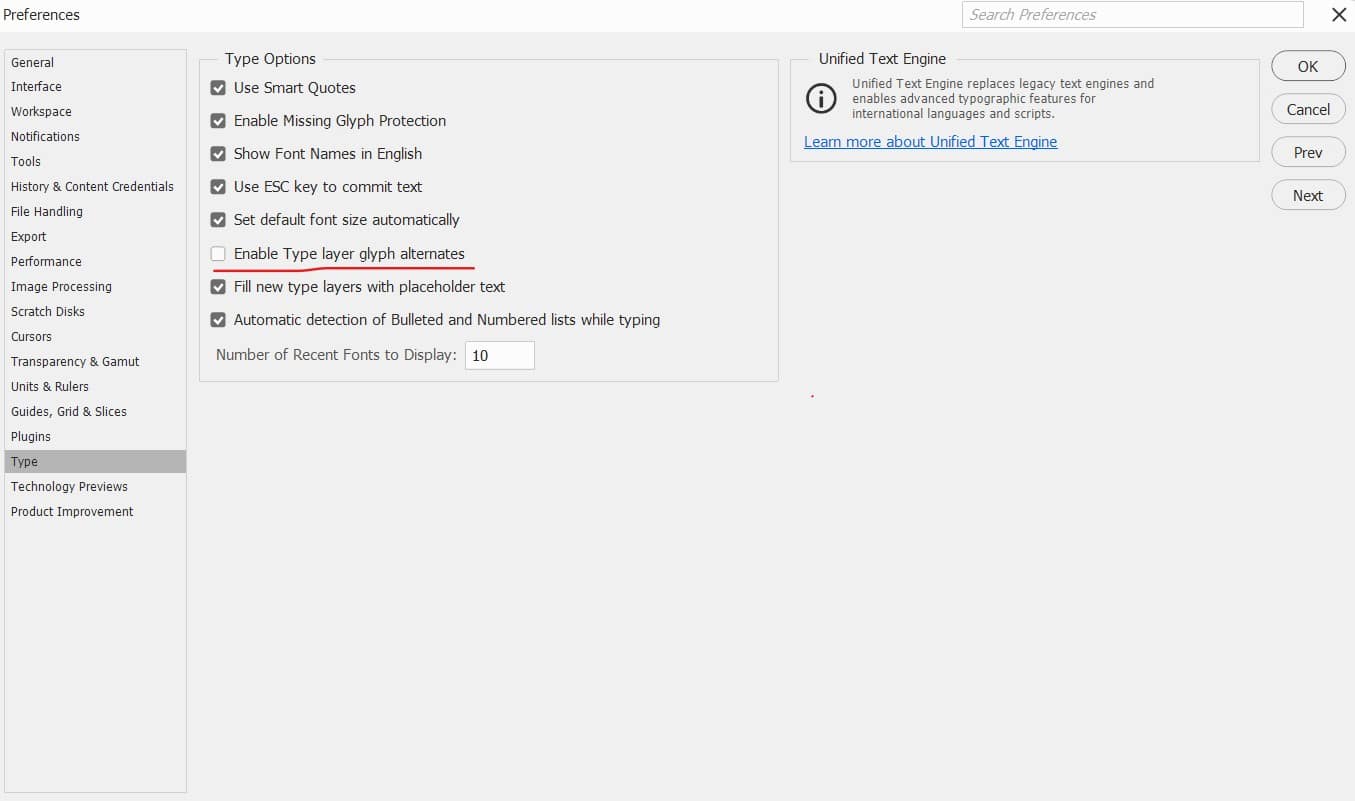The height and width of the screenshot is (801, 1355).
Task: Click the info icon in Unified Text Engine
Action: click(821, 99)
